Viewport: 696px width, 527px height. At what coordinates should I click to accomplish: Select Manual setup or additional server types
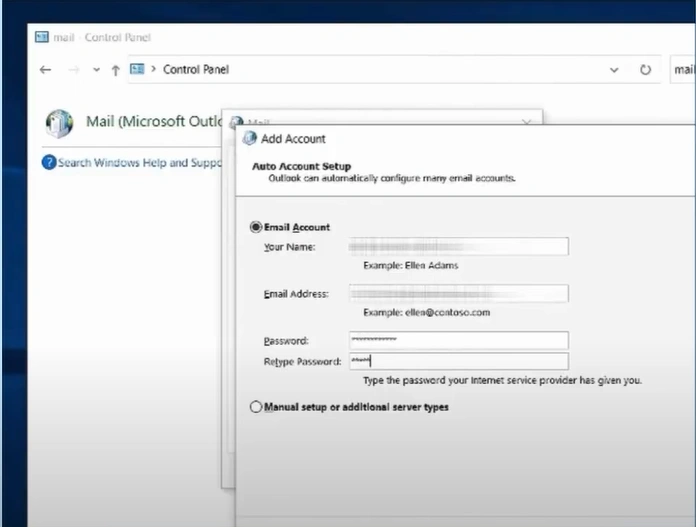[x=256, y=407]
